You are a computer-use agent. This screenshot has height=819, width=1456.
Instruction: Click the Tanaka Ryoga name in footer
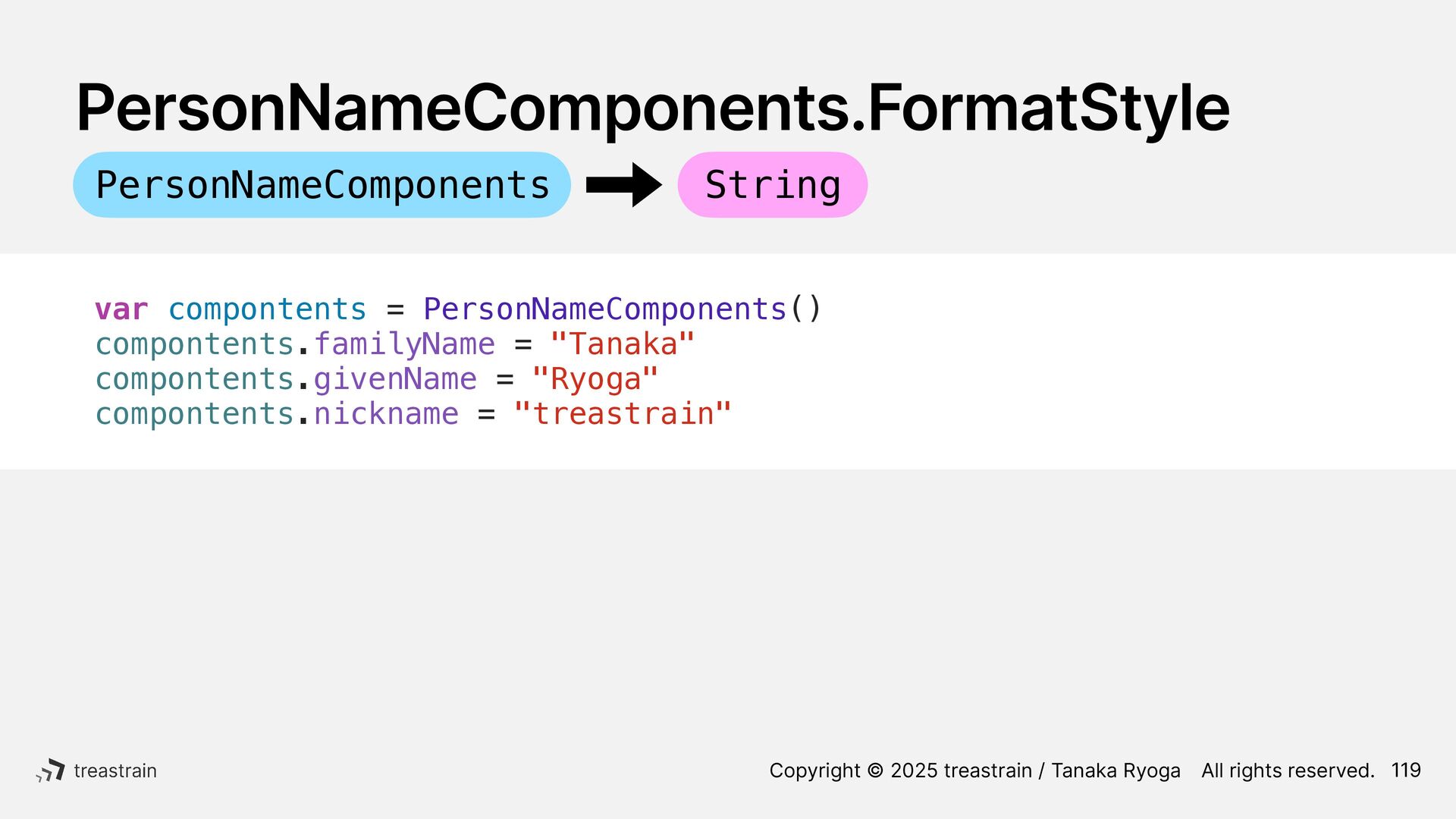pyautogui.click(x=1116, y=770)
